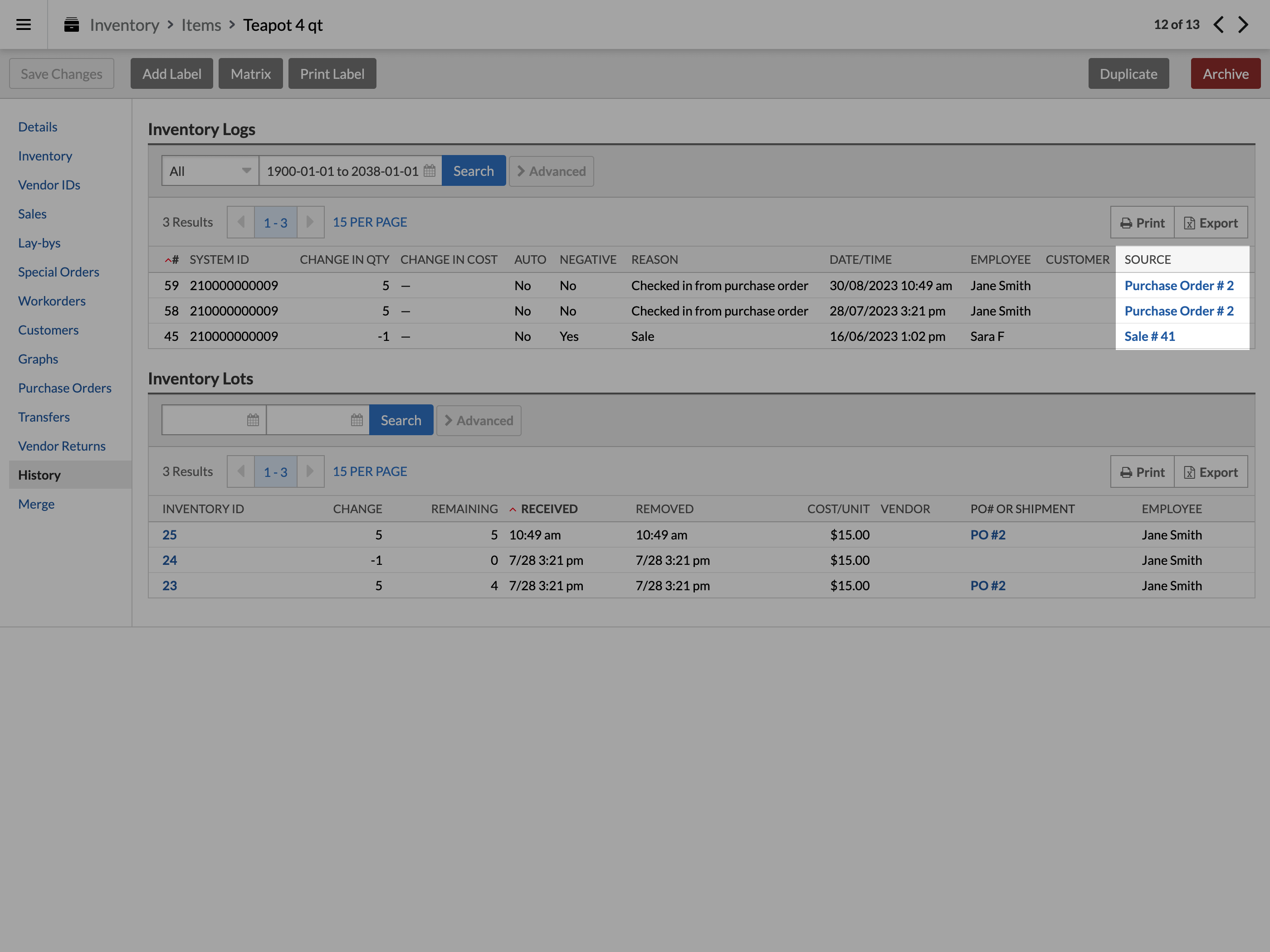Open Details in sidebar
The height and width of the screenshot is (952, 1270).
click(x=38, y=127)
